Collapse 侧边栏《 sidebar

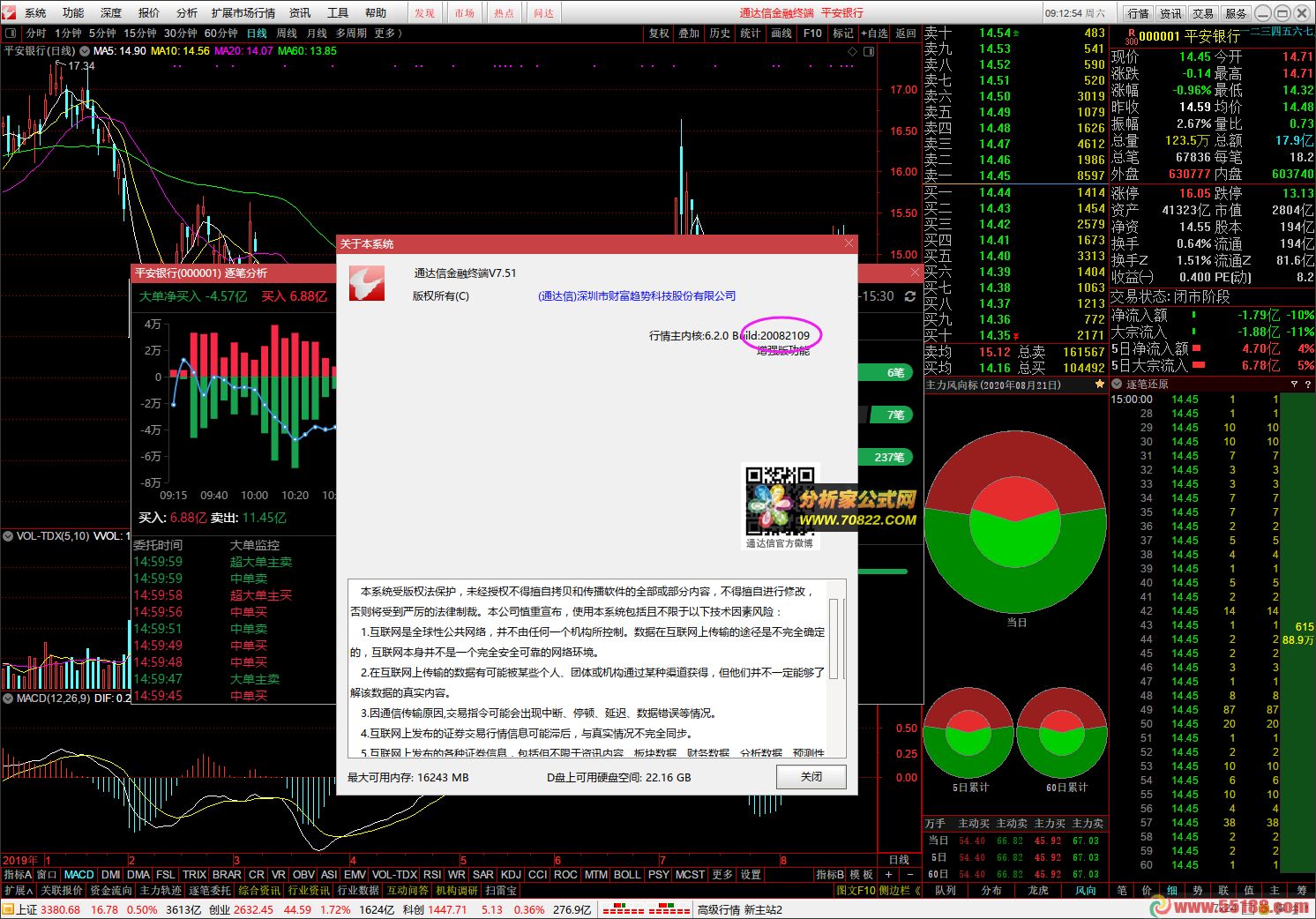[899, 891]
